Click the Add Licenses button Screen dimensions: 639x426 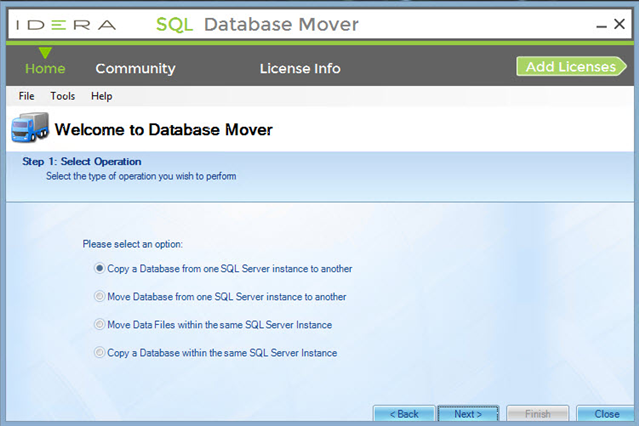(x=571, y=66)
